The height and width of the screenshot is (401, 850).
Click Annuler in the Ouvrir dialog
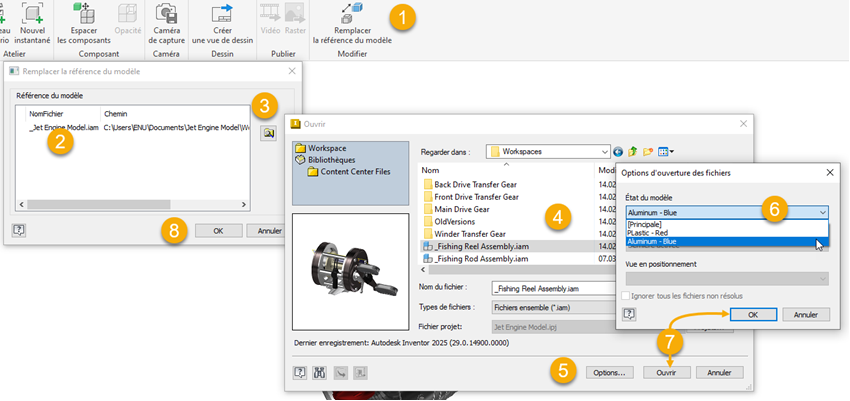pos(720,373)
